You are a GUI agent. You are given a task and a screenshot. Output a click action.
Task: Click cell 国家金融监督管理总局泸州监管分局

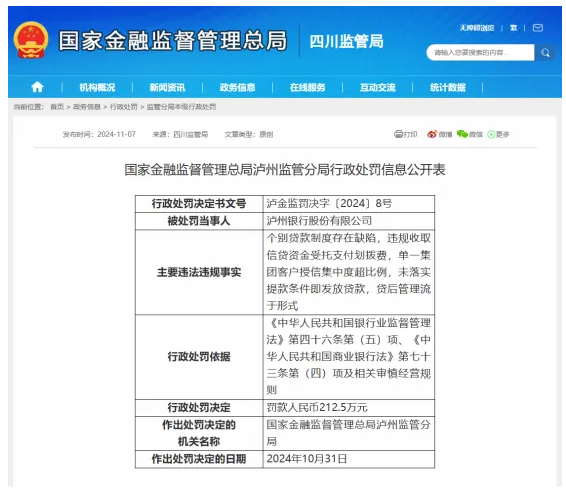click(349, 433)
